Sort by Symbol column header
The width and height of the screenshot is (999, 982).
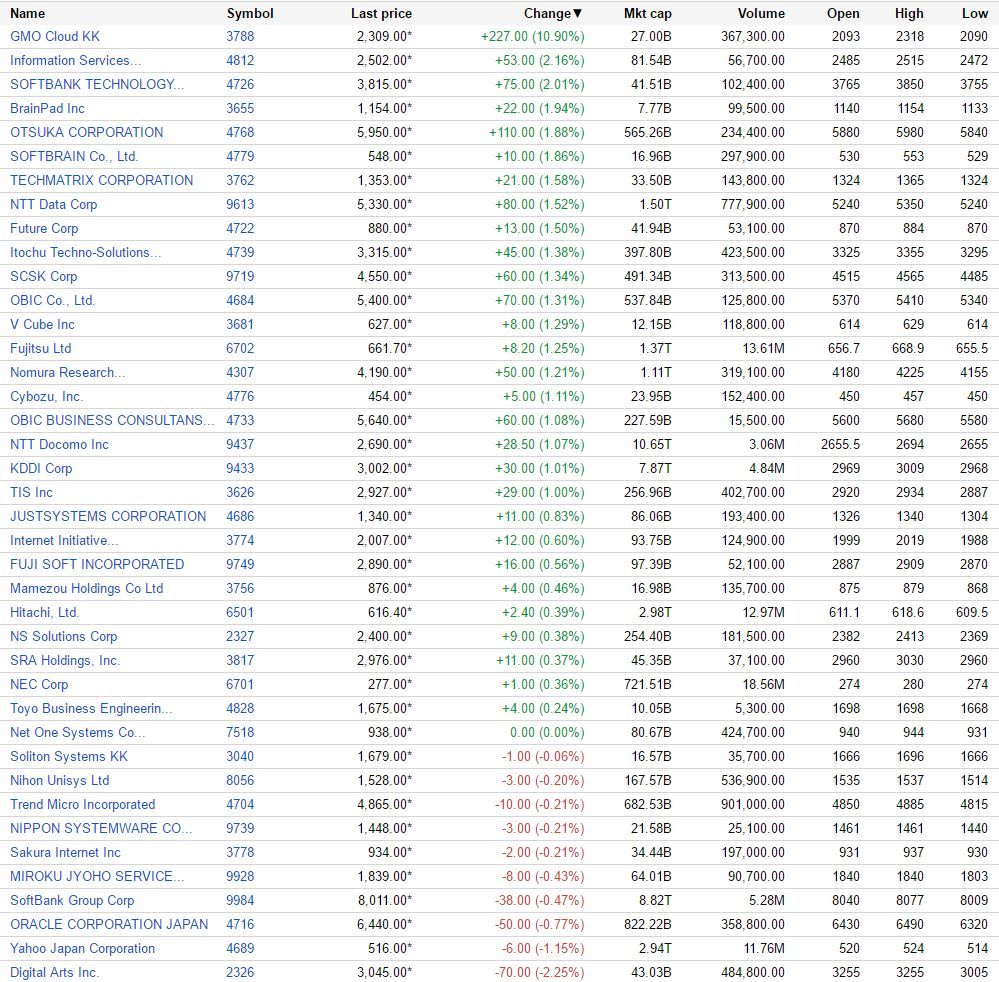tap(250, 13)
